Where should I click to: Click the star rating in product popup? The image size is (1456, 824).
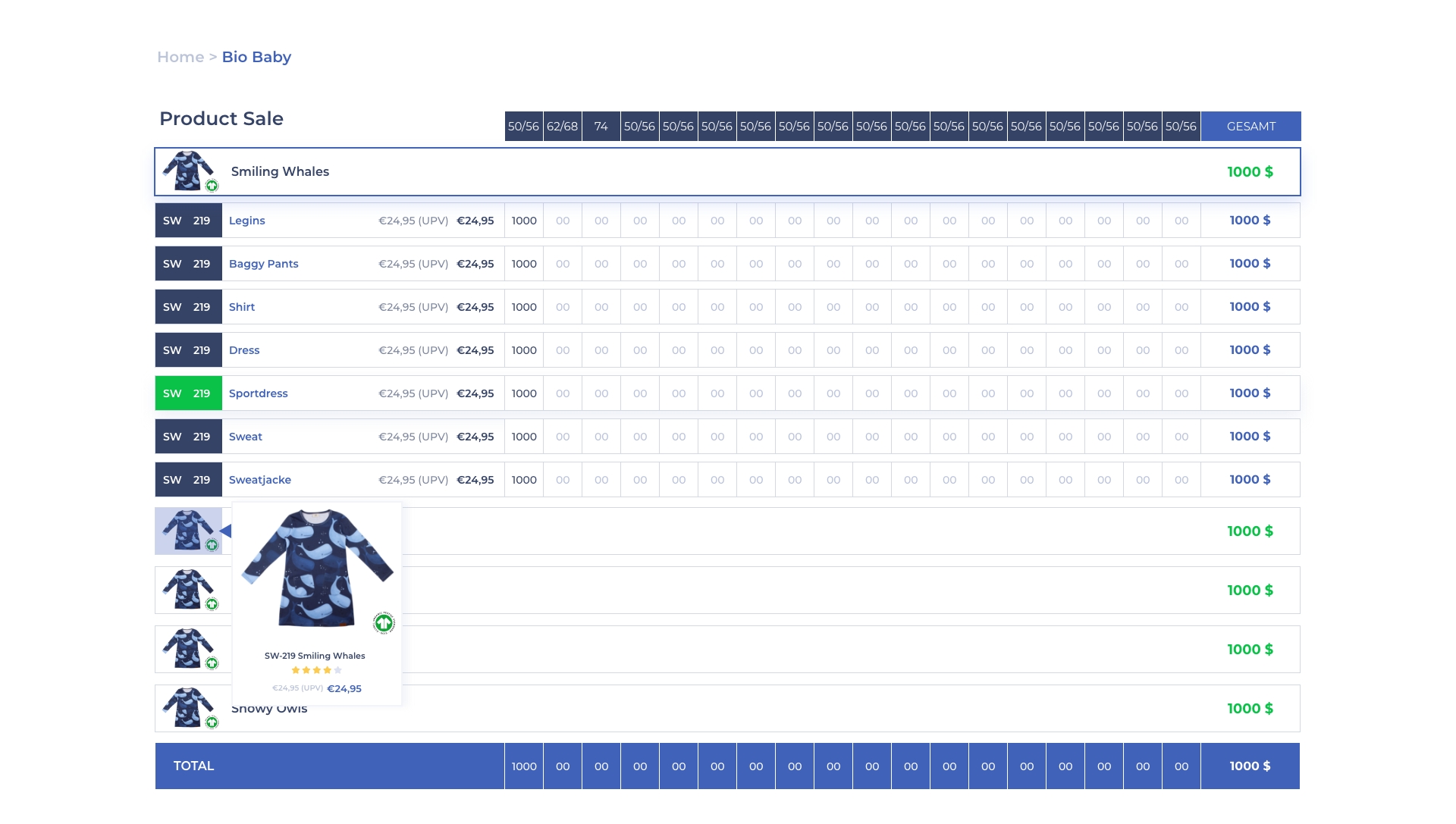pos(316,670)
